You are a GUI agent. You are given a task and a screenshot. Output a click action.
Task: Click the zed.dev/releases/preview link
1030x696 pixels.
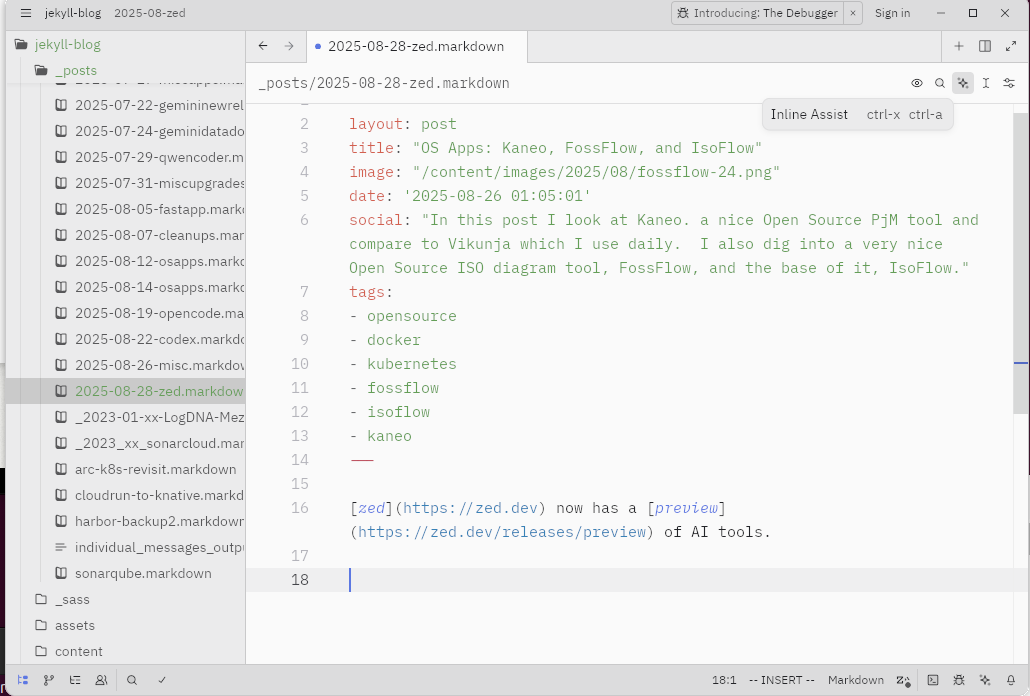pos(503,532)
